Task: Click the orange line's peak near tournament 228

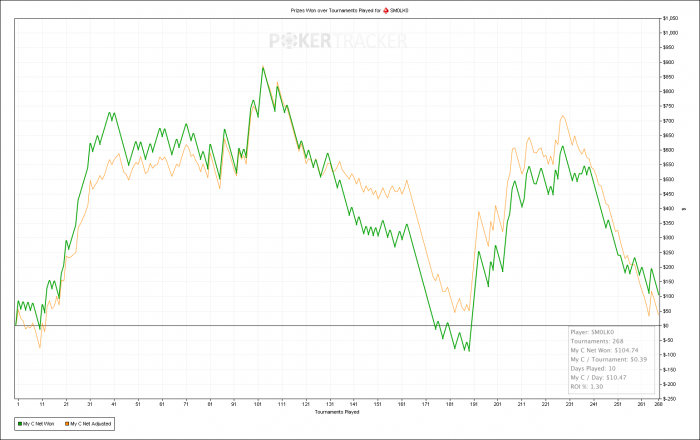Action: [562, 116]
